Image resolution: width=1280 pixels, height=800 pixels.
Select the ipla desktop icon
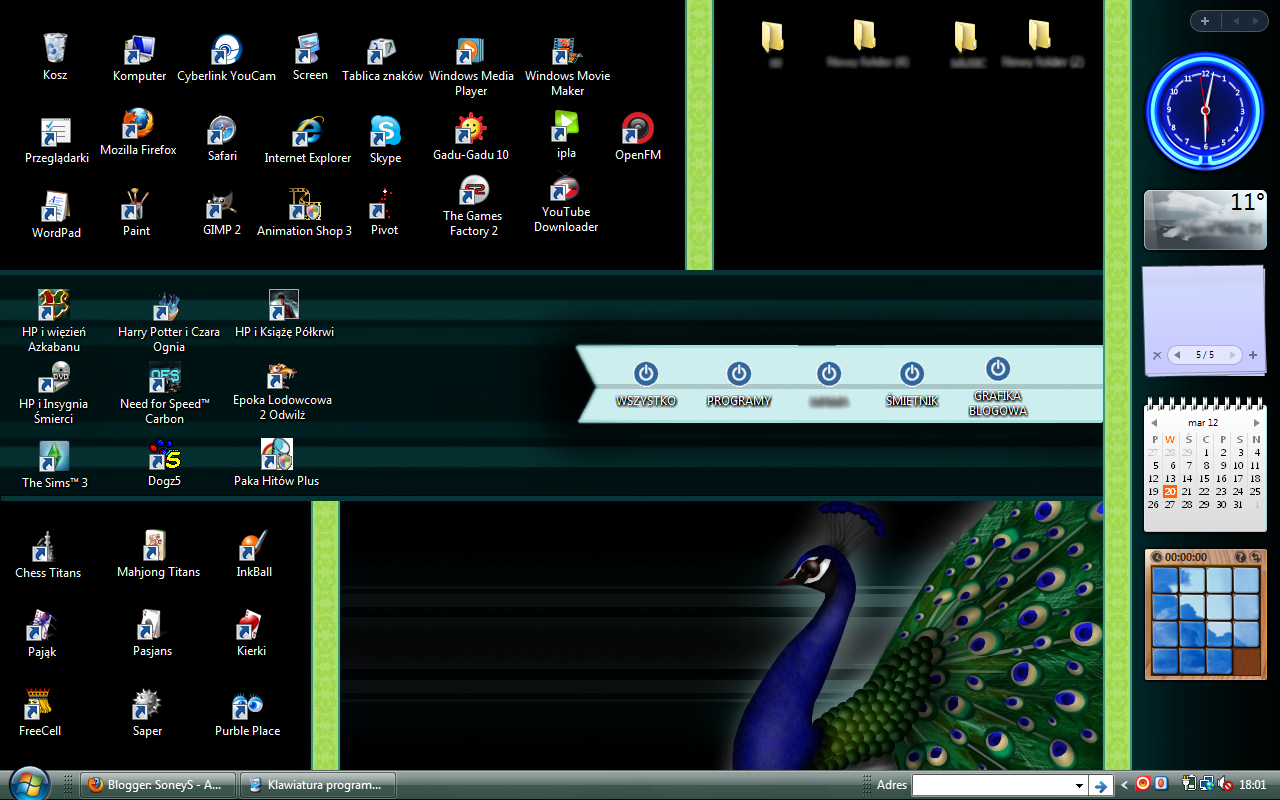[x=566, y=135]
